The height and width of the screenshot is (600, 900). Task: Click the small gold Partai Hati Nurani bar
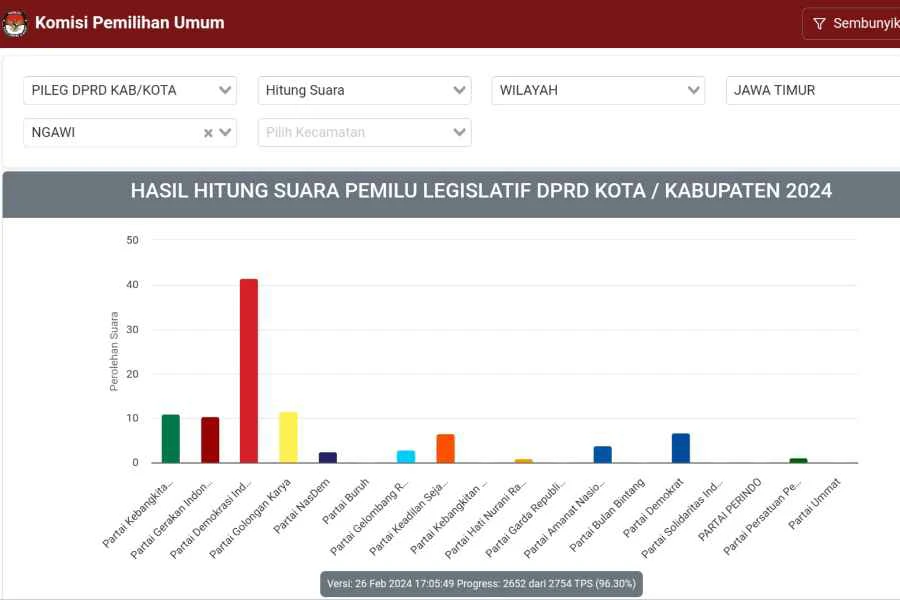(x=523, y=460)
